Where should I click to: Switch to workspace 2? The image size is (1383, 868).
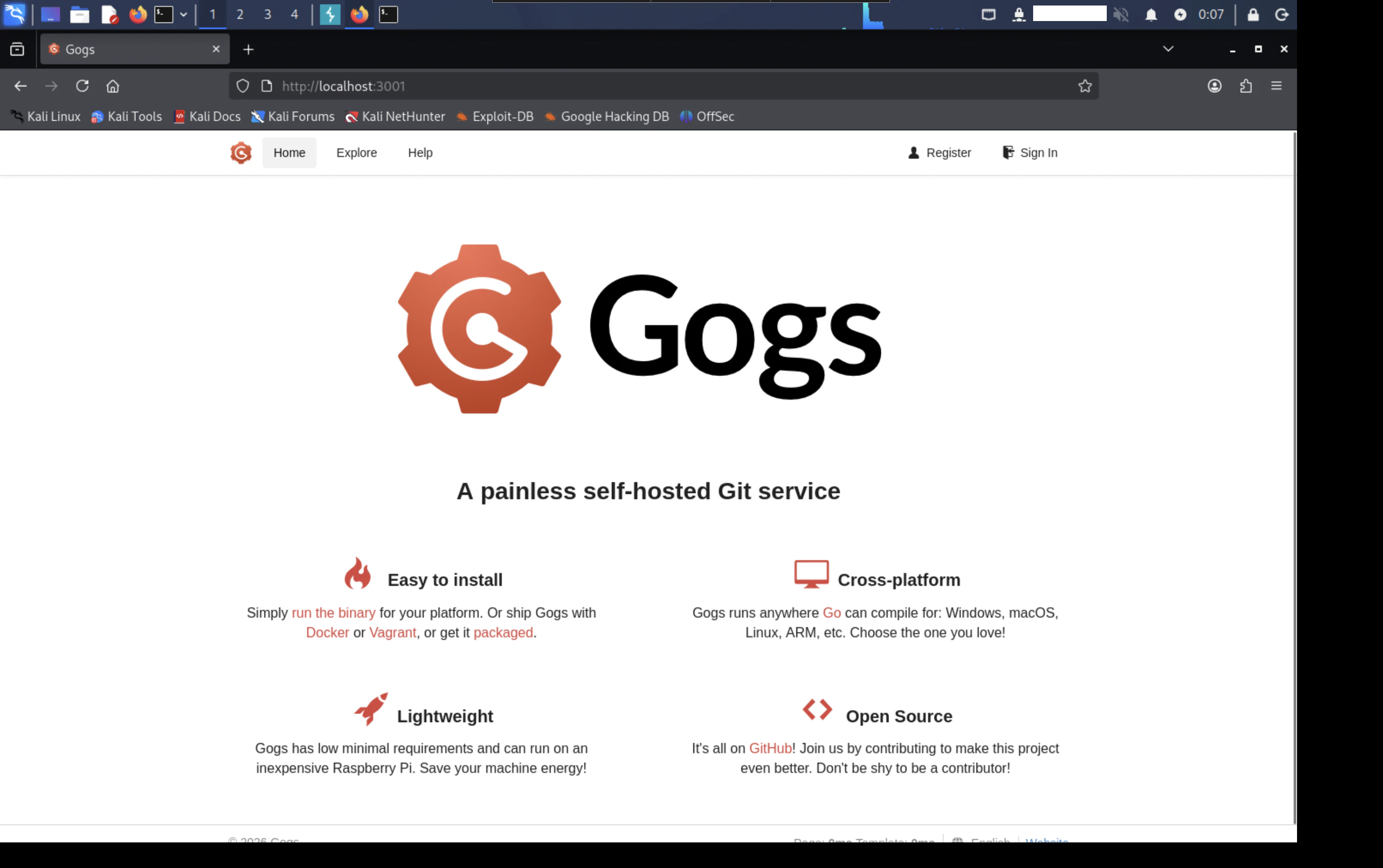click(240, 14)
